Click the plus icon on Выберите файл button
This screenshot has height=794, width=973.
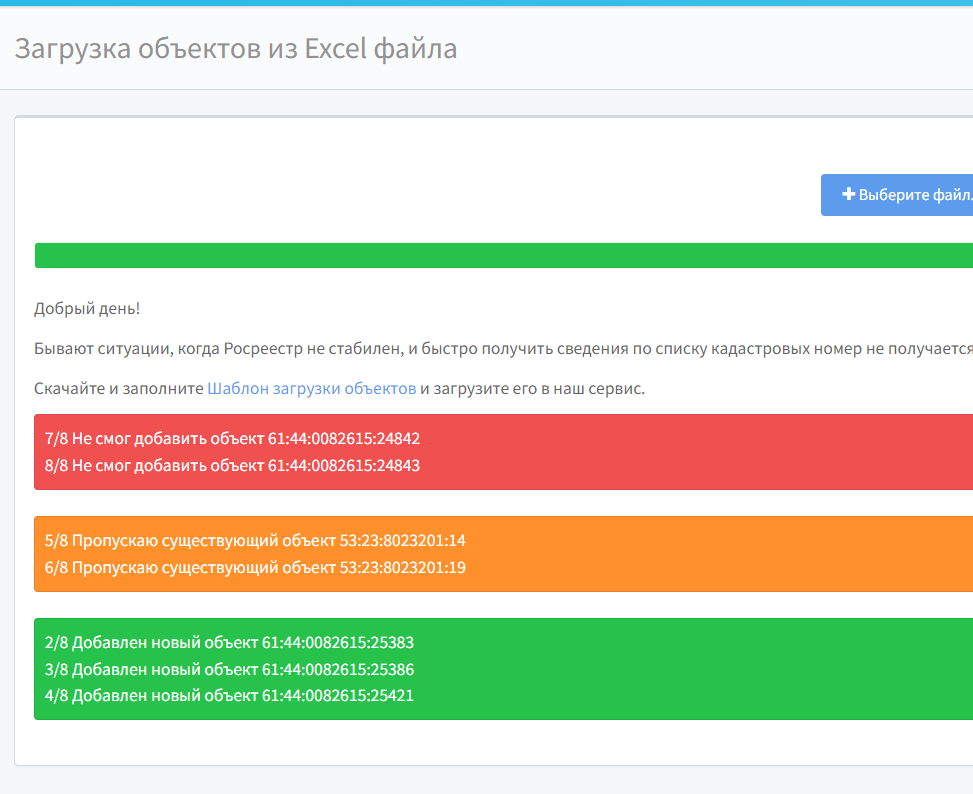[848, 194]
